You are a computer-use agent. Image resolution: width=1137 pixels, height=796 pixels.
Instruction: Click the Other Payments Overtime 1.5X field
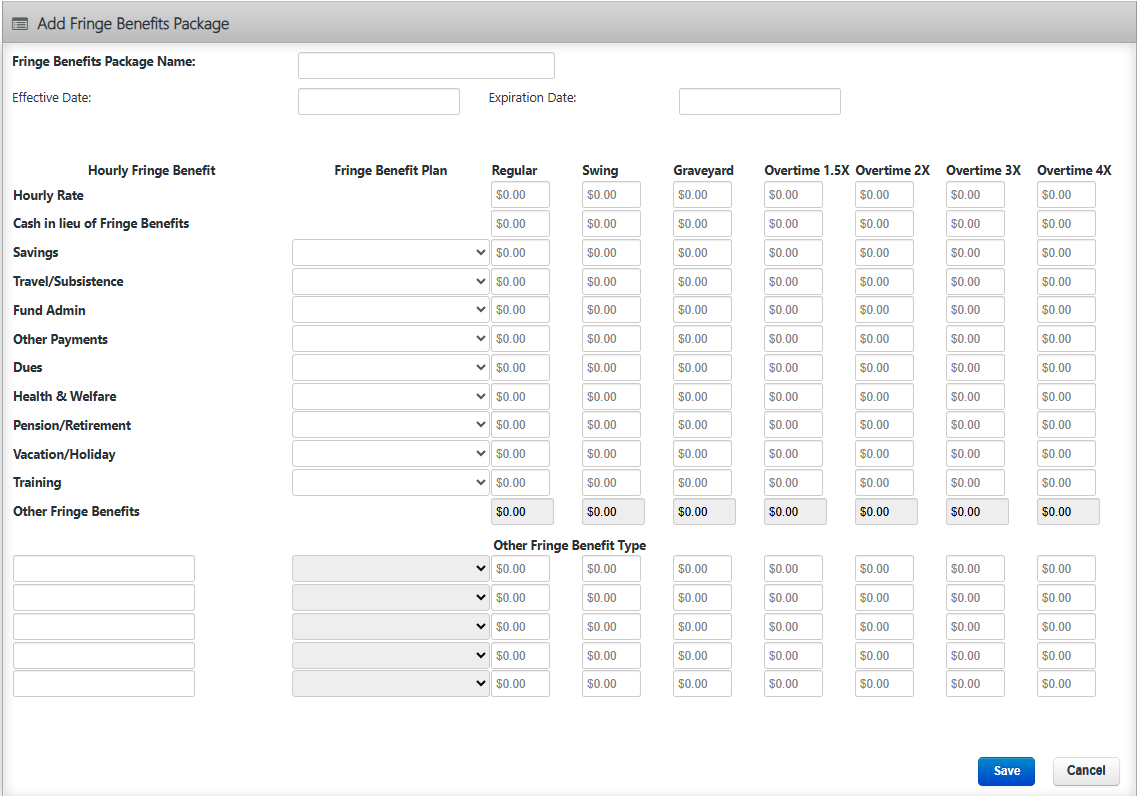click(793, 339)
